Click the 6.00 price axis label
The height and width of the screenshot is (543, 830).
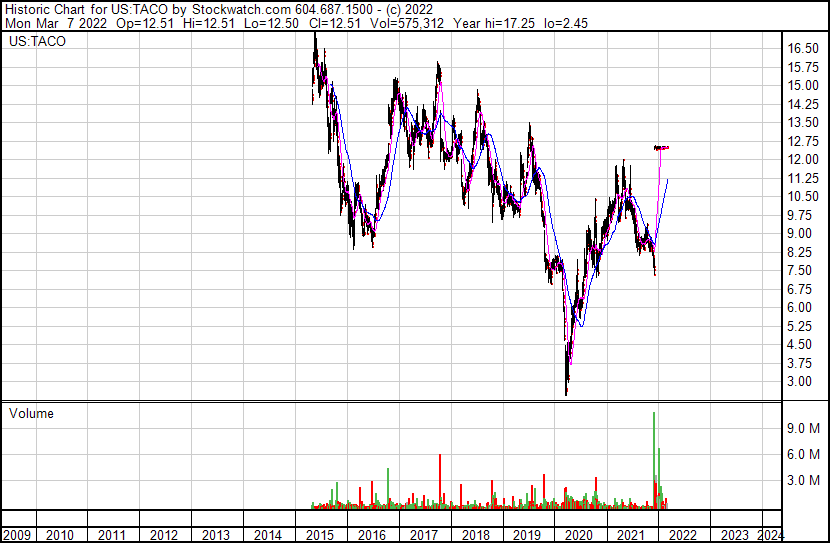[800, 308]
